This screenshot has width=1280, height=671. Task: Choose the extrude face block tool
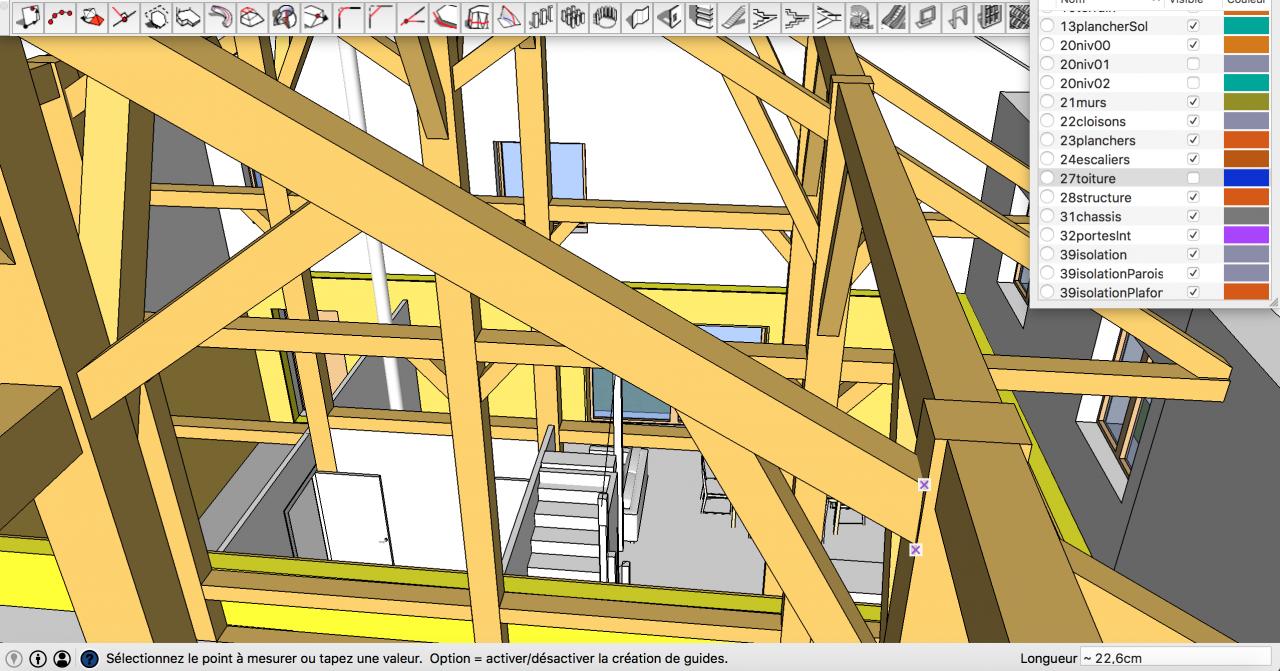tap(189, 16)
